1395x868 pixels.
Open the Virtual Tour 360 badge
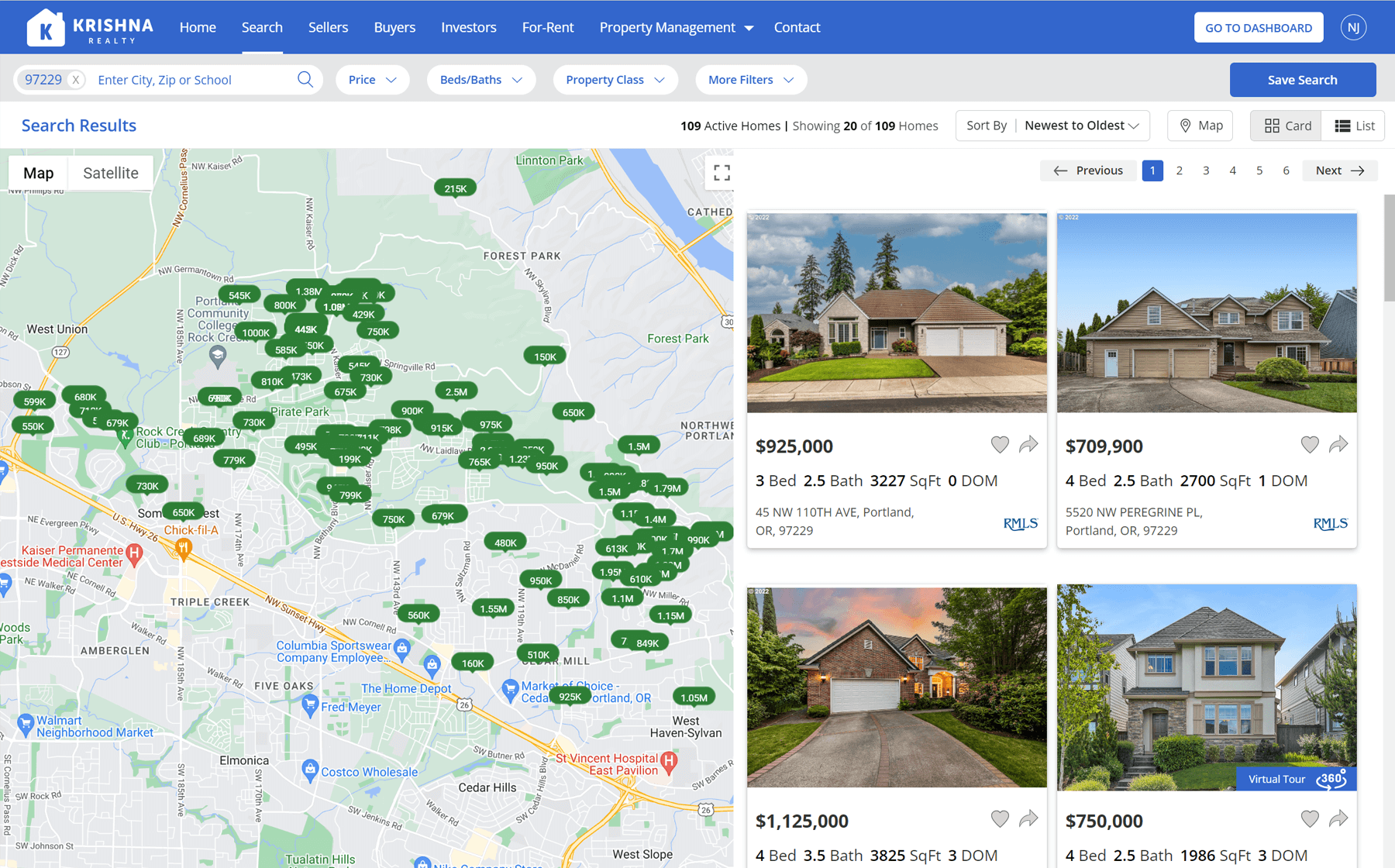1297,779
